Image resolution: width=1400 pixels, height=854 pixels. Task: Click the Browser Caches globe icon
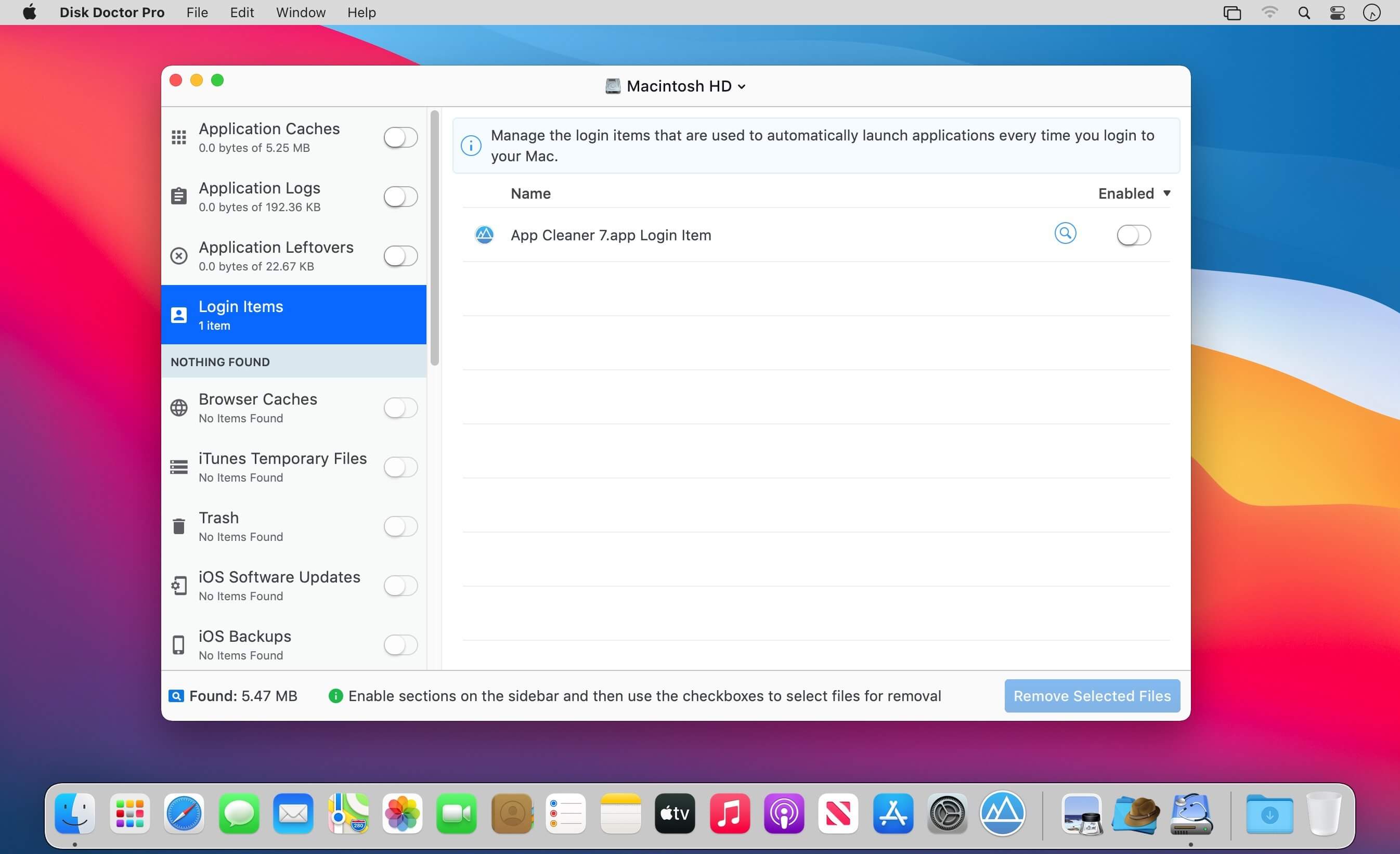(x=178, y=407)
